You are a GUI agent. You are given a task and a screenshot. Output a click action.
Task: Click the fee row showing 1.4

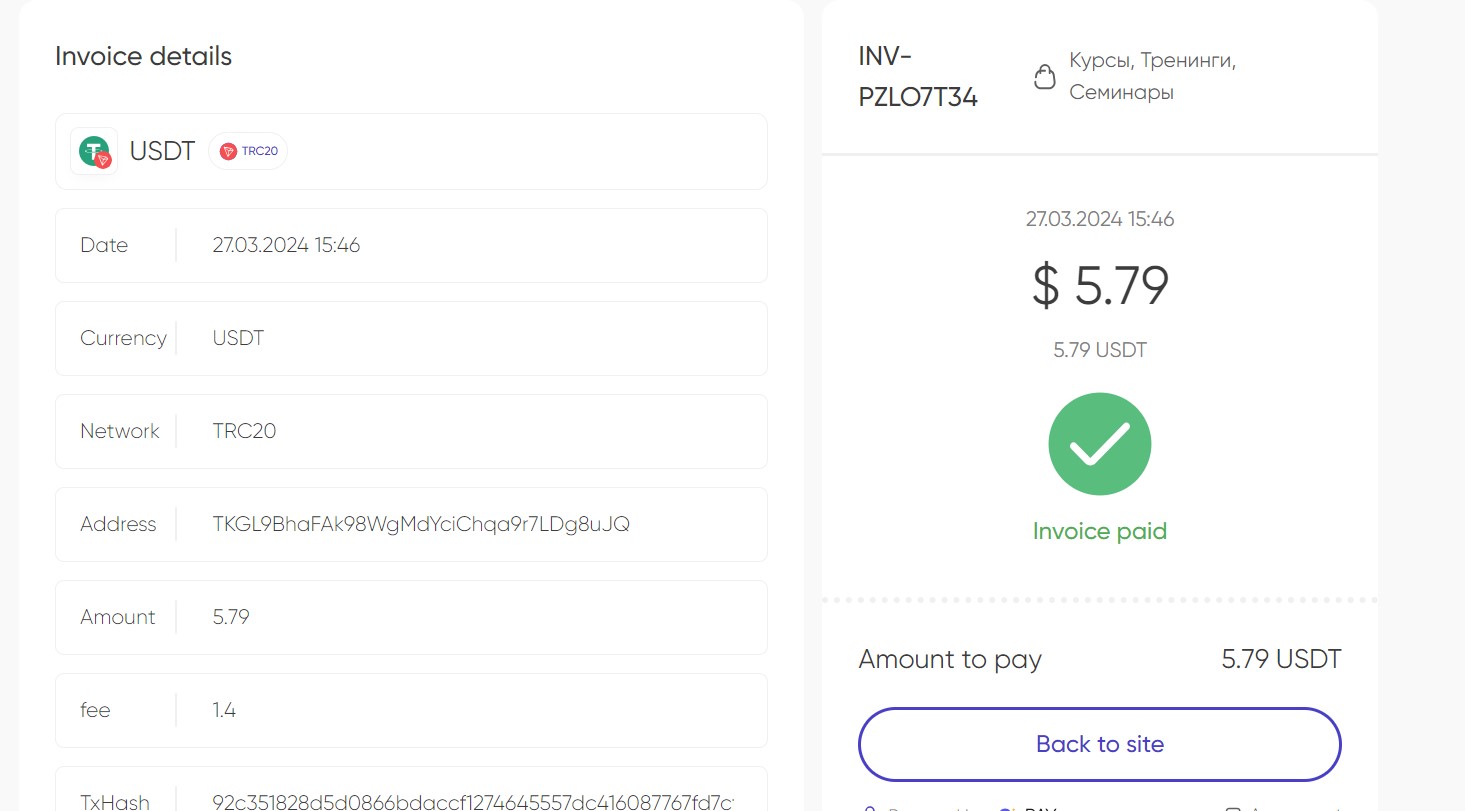pyautogui.click(x=411, y=710)
